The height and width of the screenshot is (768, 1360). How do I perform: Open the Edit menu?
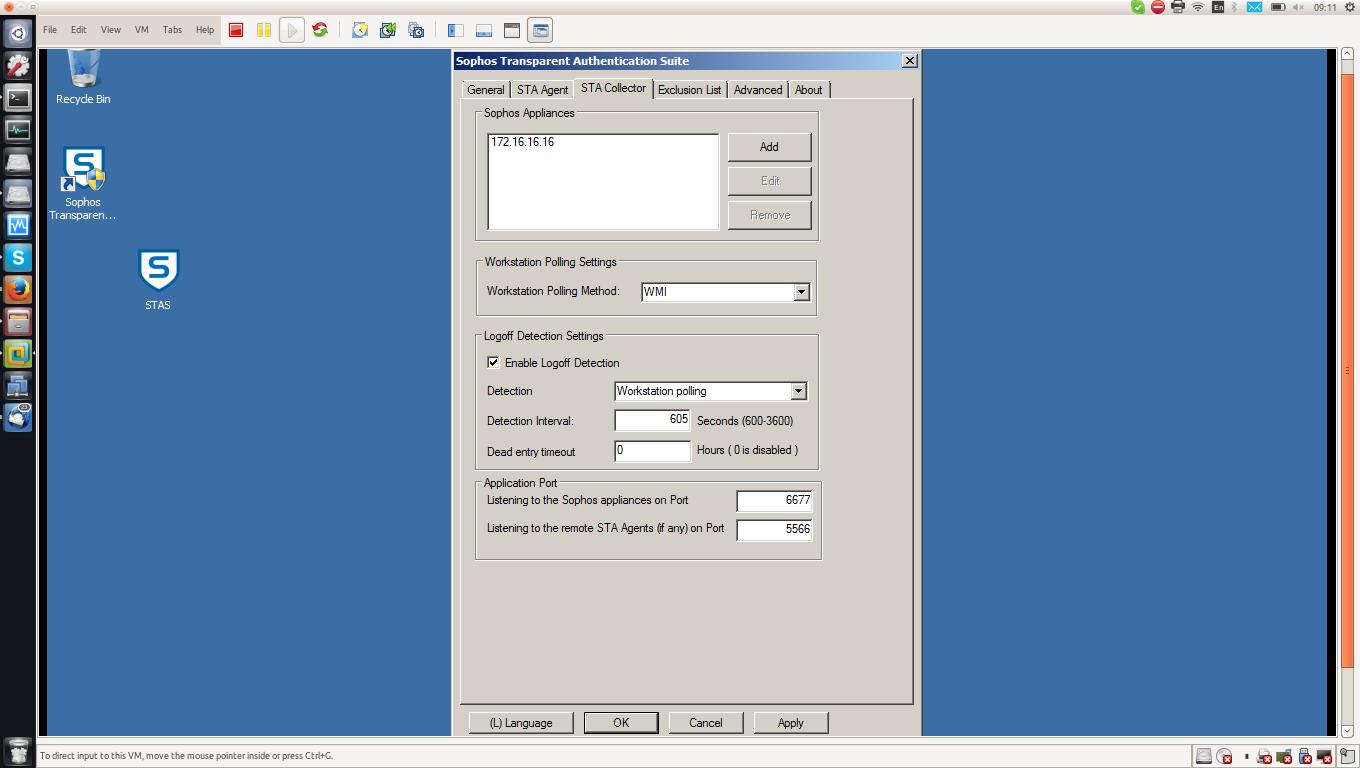click(78, 30)
